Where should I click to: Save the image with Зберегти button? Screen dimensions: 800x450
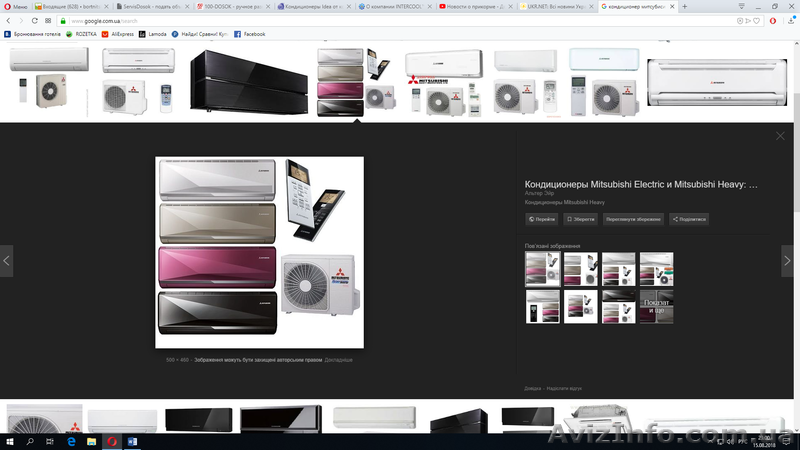tap(581, 219)
